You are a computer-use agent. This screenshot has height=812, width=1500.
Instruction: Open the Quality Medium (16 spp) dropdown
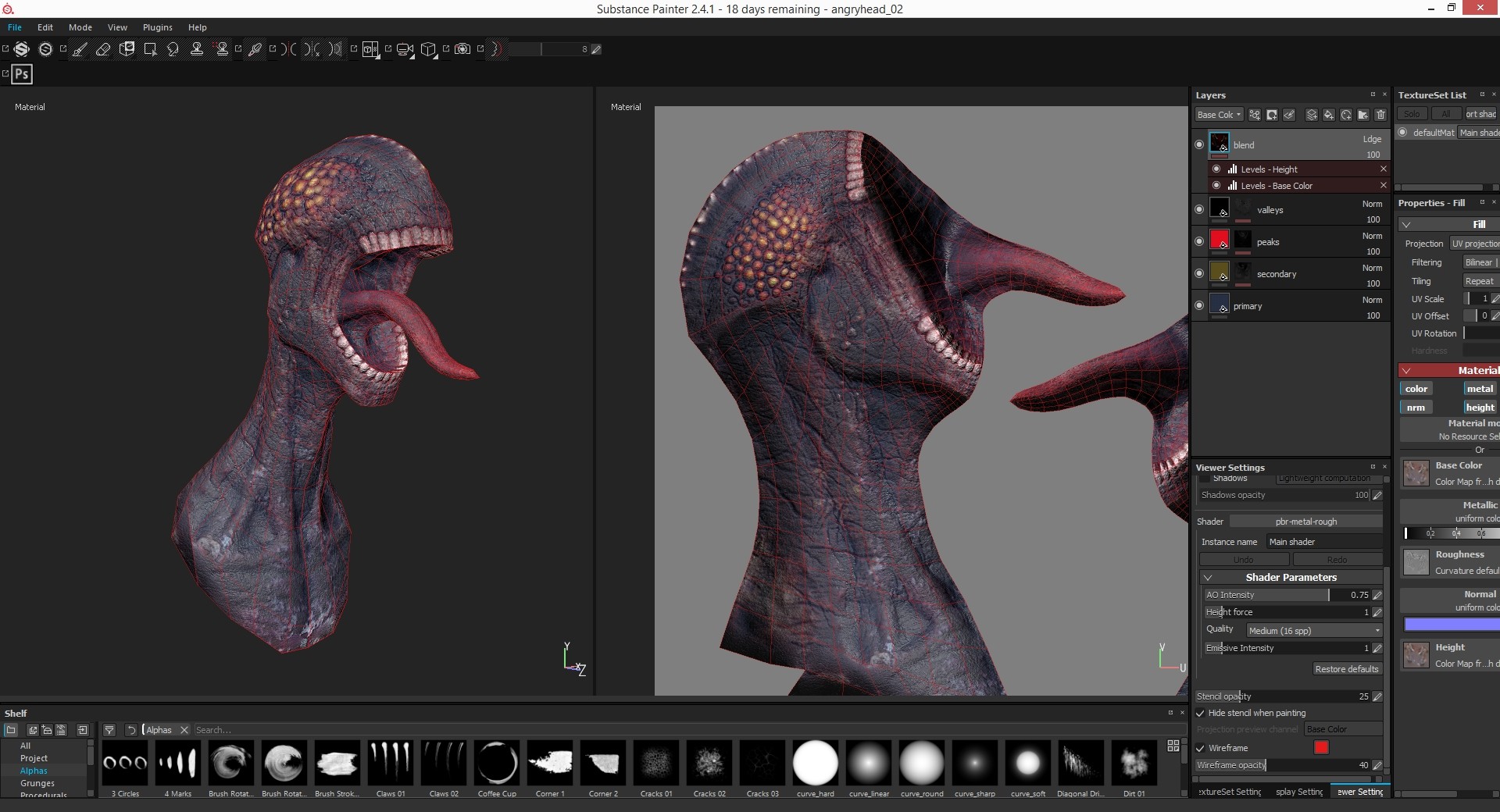(1314, 630)
